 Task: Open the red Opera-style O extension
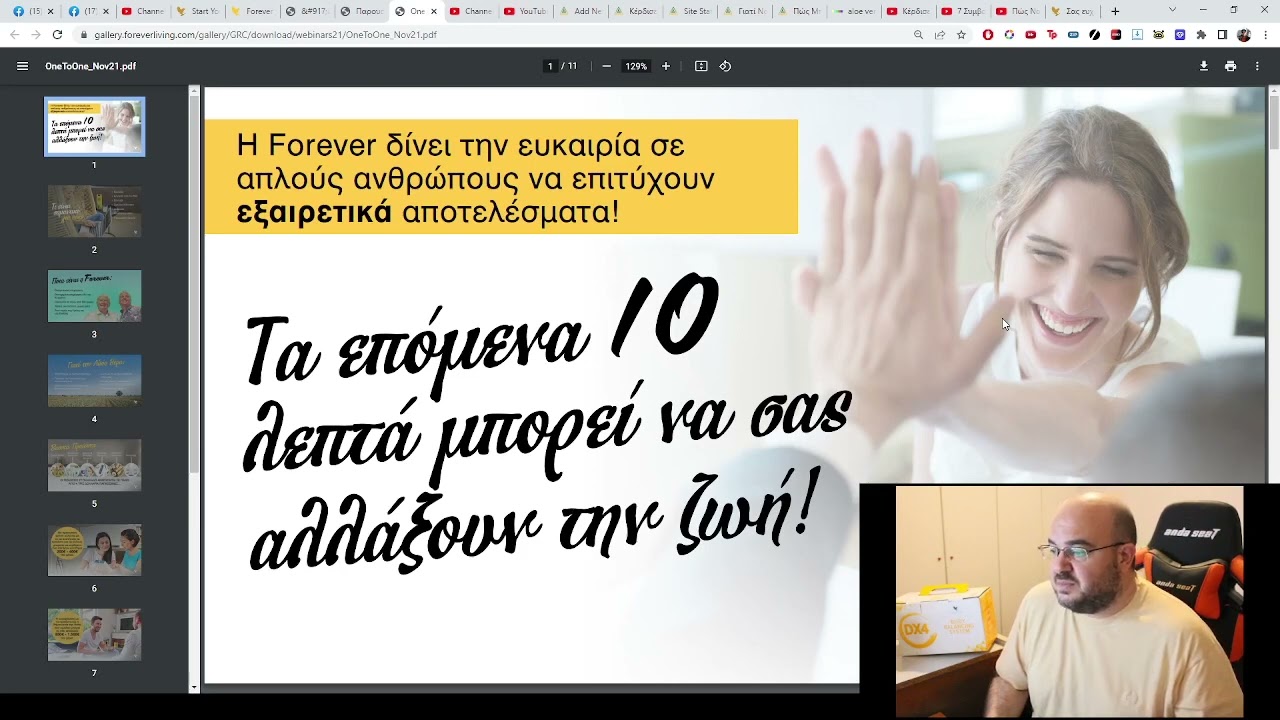click(x=988, y=35)
